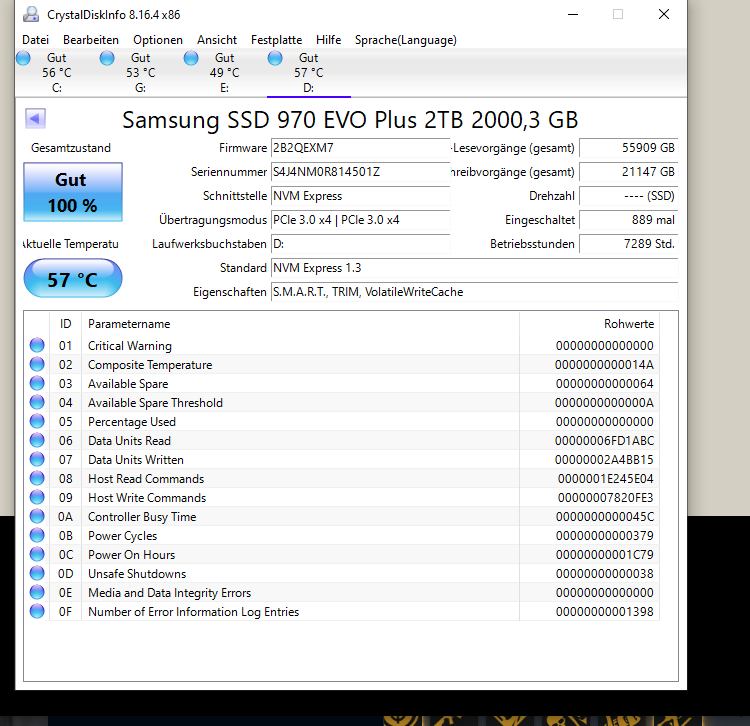The image size is (750, 726).
Task: Click raw value 00000006FD1ABC of Data Units Read
Action: [604, 440]
